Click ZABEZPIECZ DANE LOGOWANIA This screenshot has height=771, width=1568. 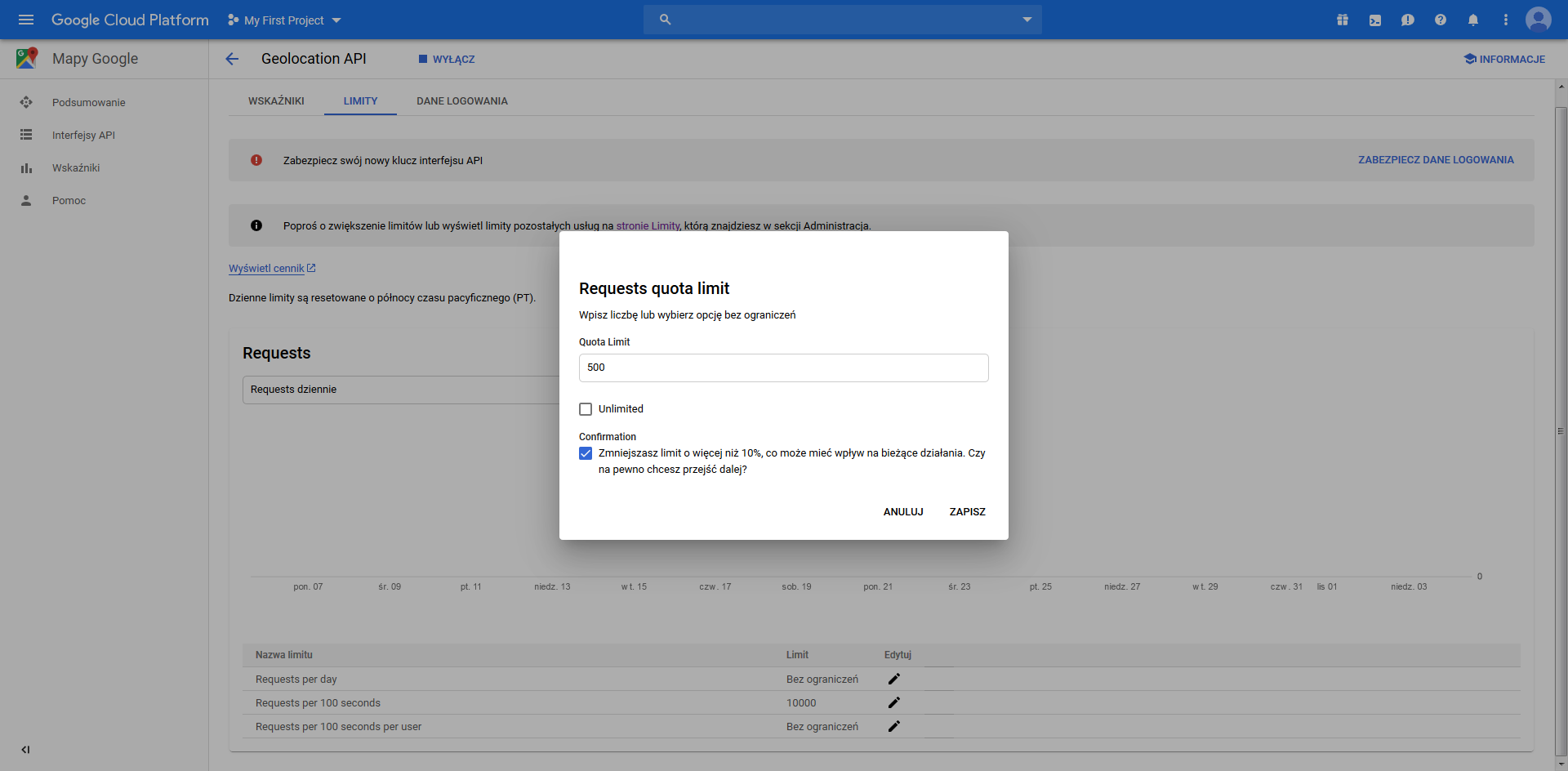pyautogui.click(x=1436, y=160)
